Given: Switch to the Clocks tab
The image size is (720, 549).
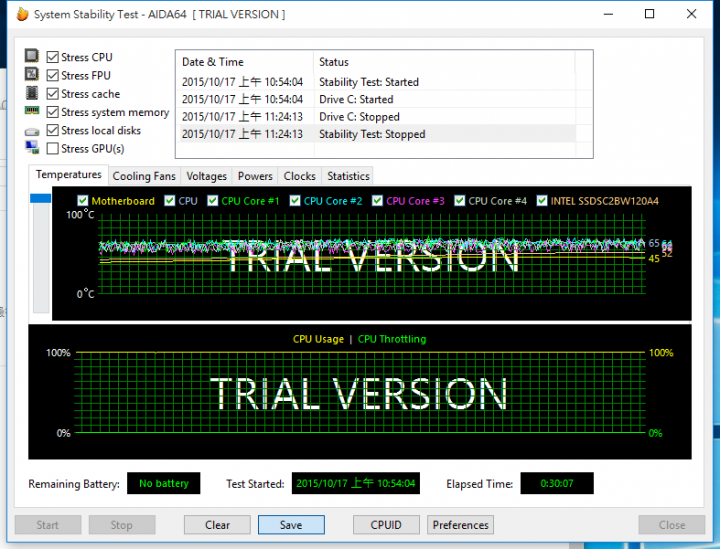Looking at the screenshot, I should [299, 176].
